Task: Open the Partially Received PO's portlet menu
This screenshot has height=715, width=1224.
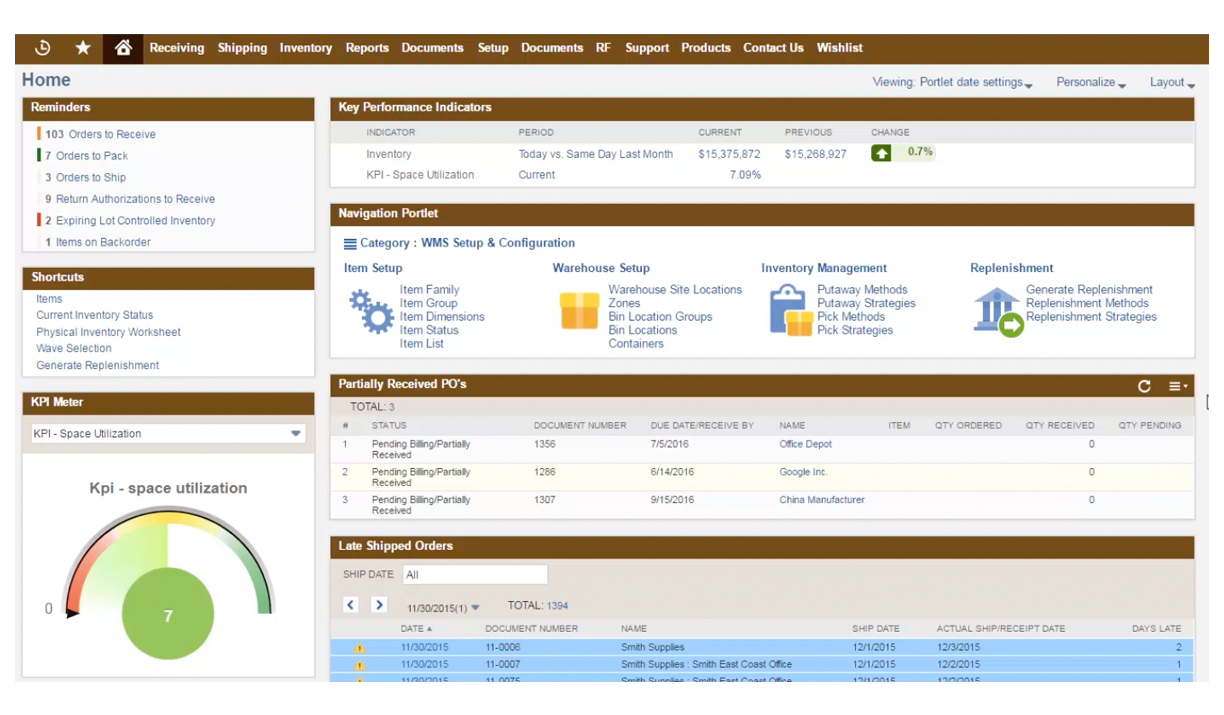Action: click(x=1178, y=386)
